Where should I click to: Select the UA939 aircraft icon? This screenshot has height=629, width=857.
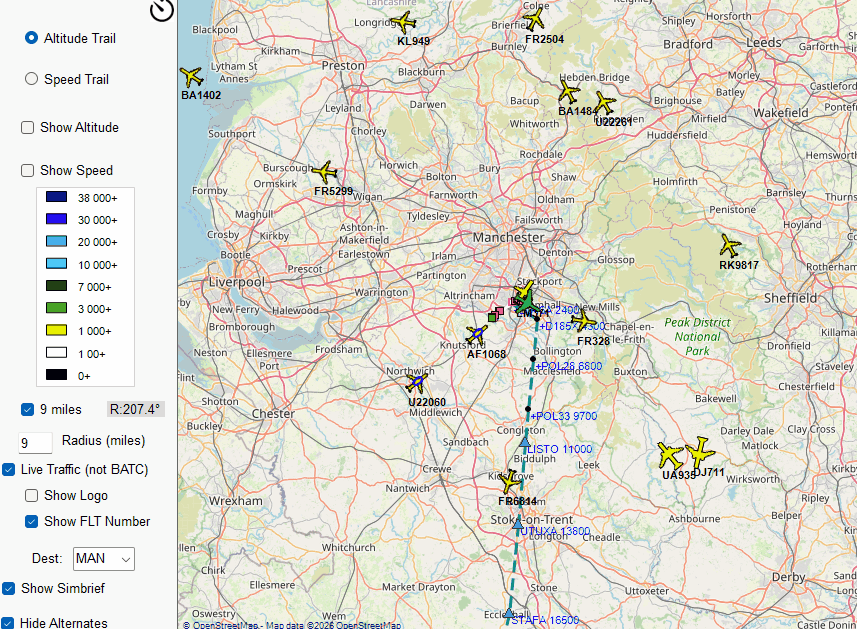[670, 456]
